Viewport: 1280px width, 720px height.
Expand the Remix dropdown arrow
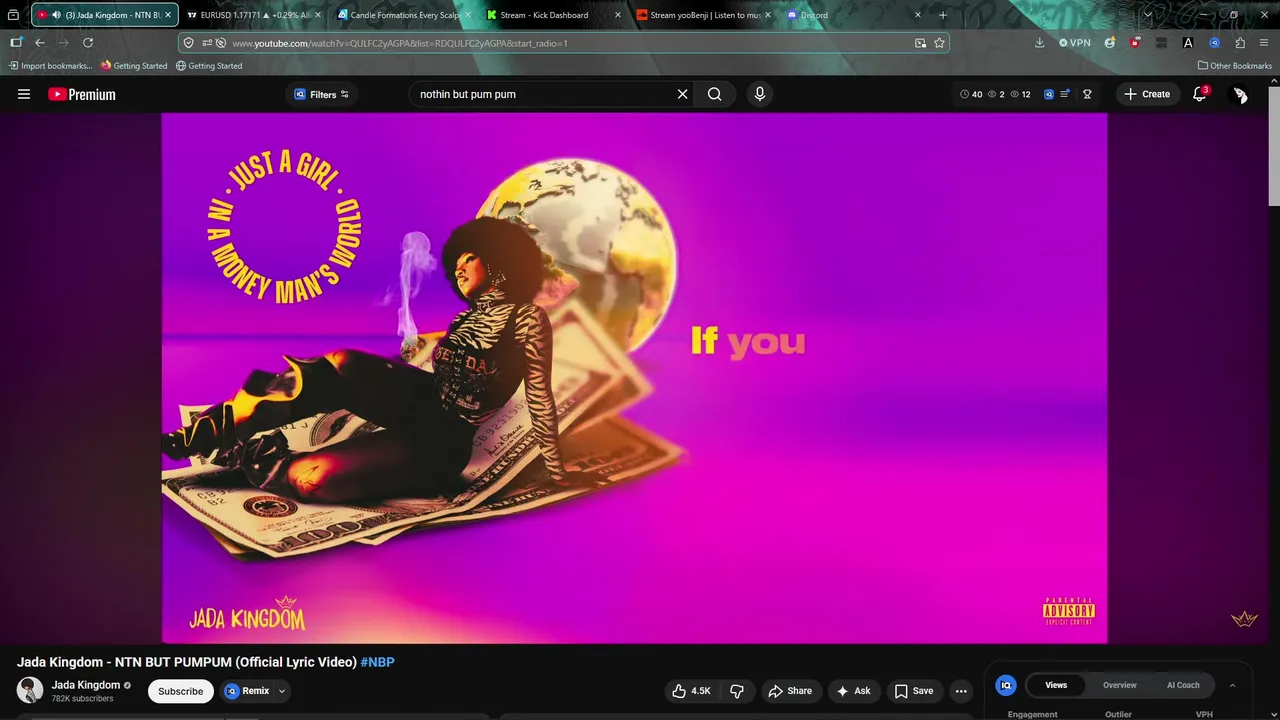[x=282, y=691]
